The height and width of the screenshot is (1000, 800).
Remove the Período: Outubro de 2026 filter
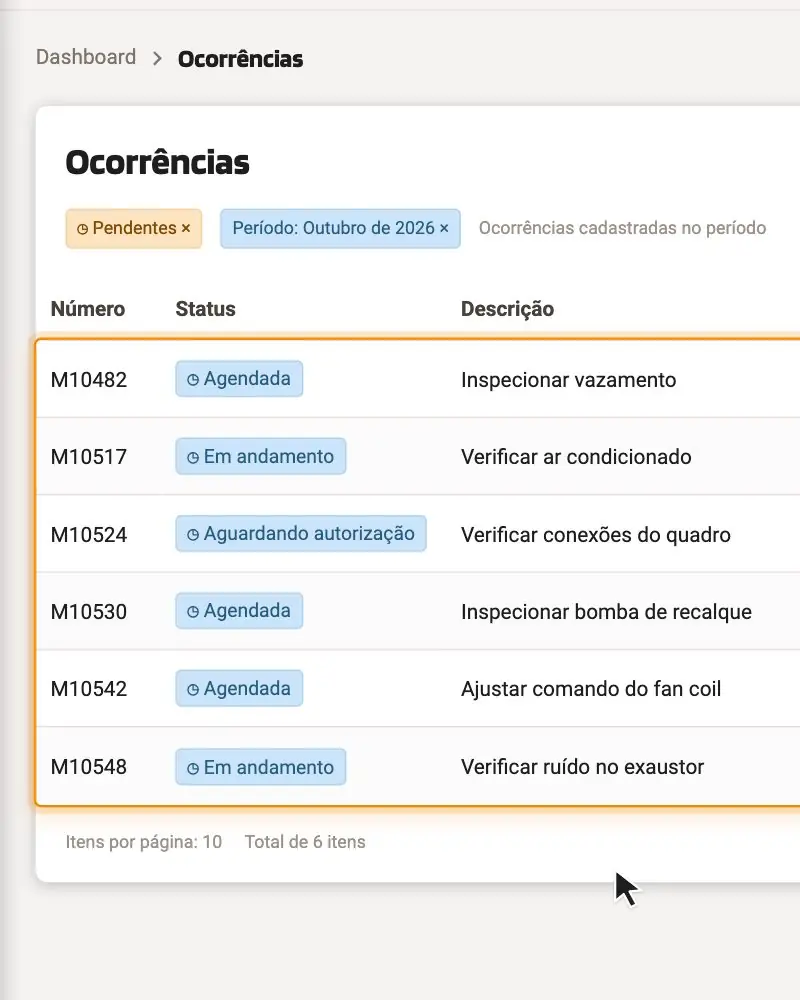(x=444, y=228)
